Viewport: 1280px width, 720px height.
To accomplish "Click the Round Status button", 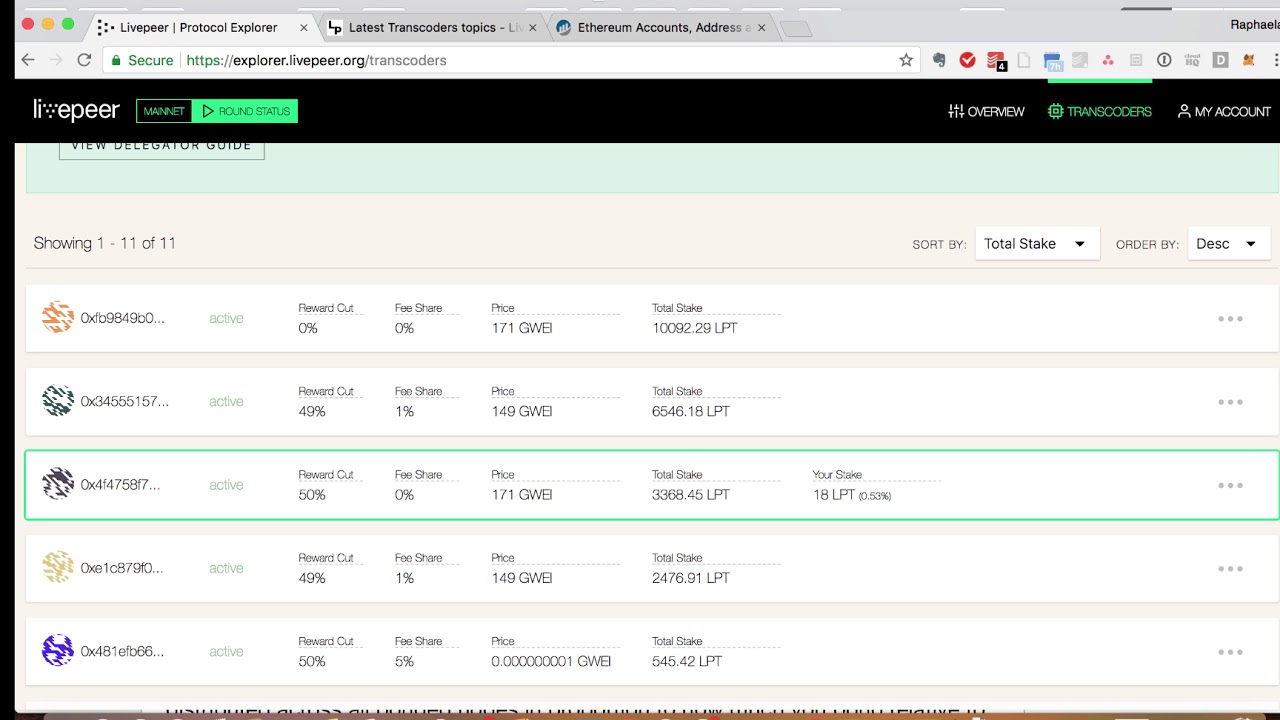I will pyautogui.click(x=245, y=111).
